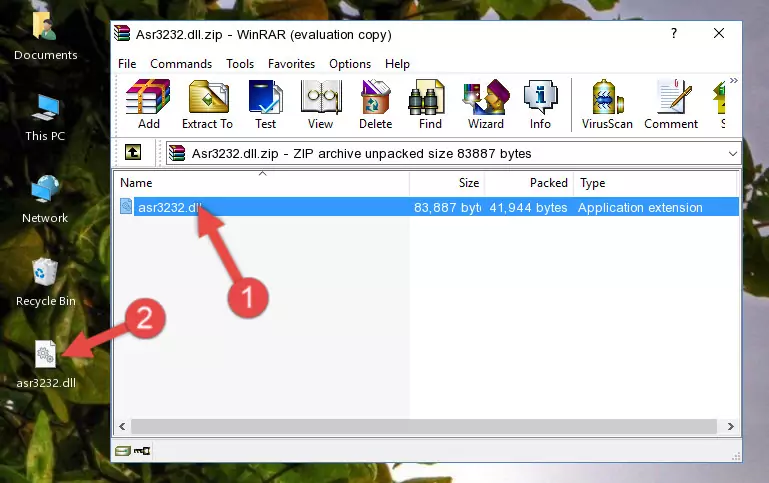Select the Documents desktop icon
769x483 pixels.
pos(46,37)
